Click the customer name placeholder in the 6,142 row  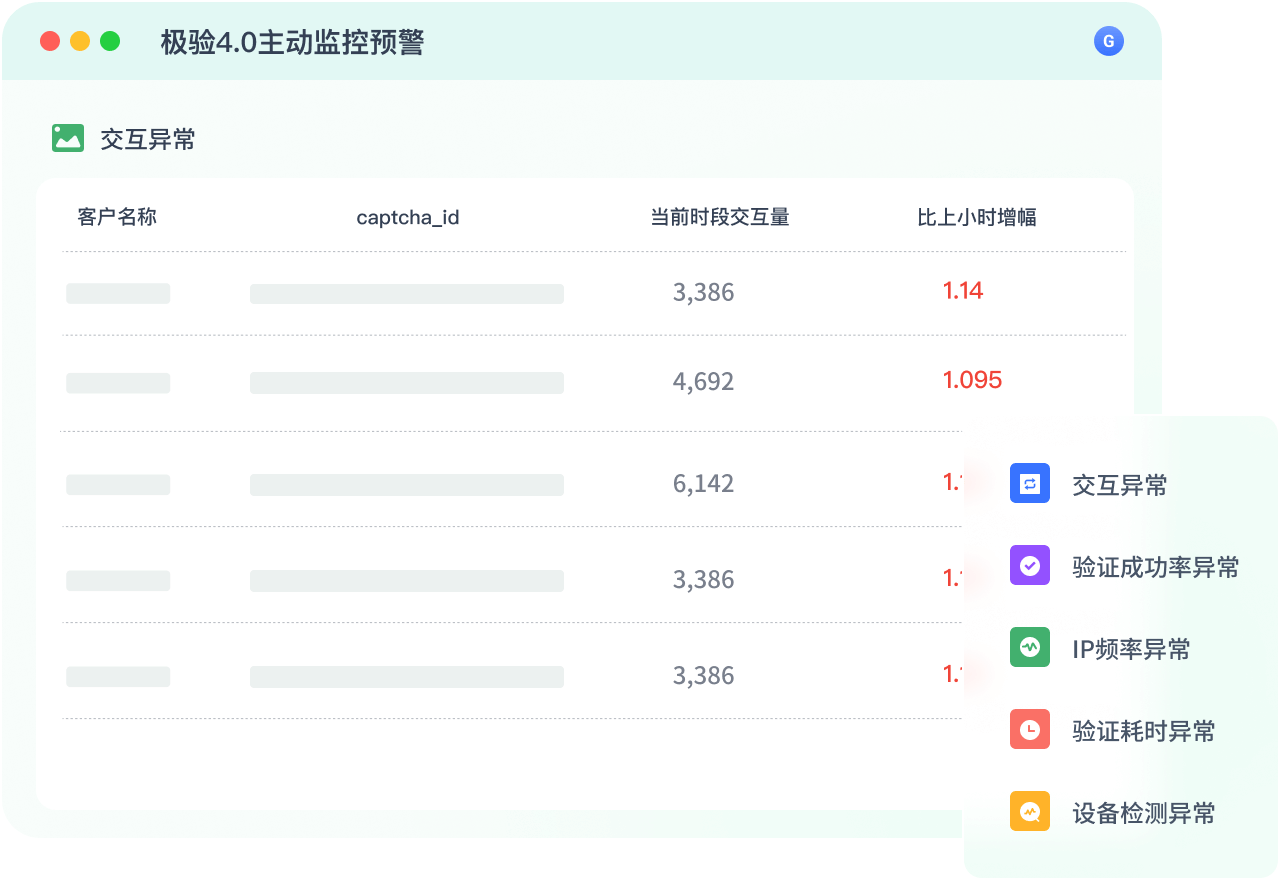pyautogui.click(x=118, y=485)
